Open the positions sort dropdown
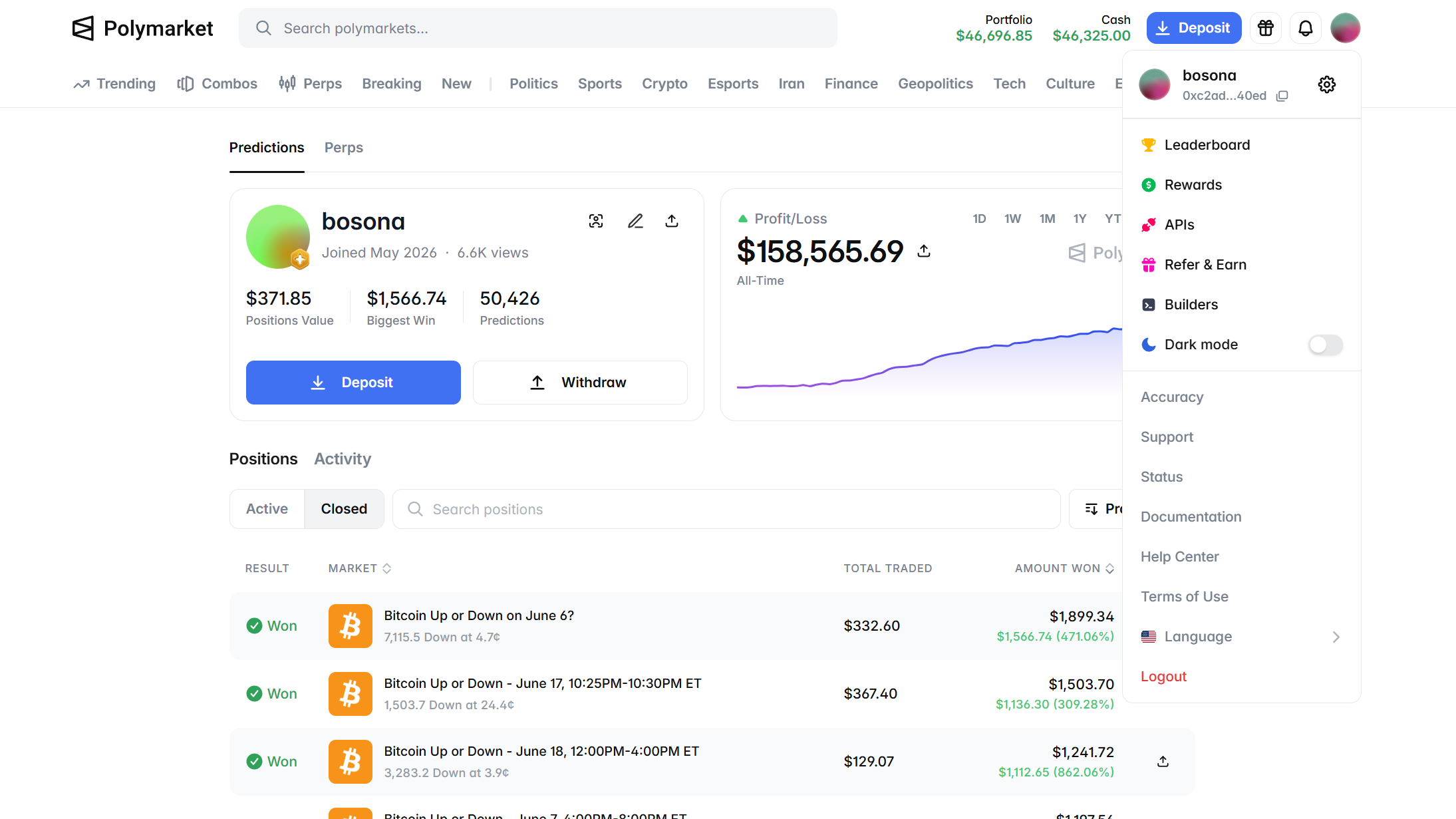 [x=1096, y=509]
